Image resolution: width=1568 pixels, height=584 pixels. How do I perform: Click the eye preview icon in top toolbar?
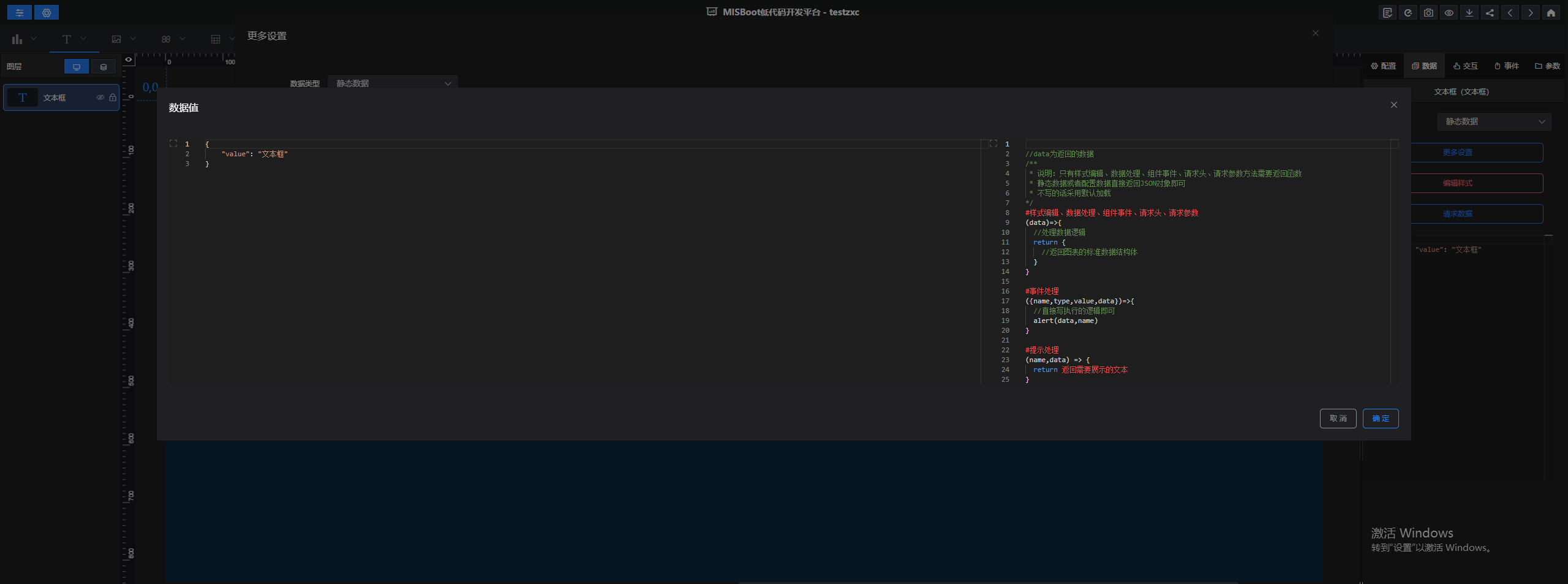click(x=1449, y=13)
